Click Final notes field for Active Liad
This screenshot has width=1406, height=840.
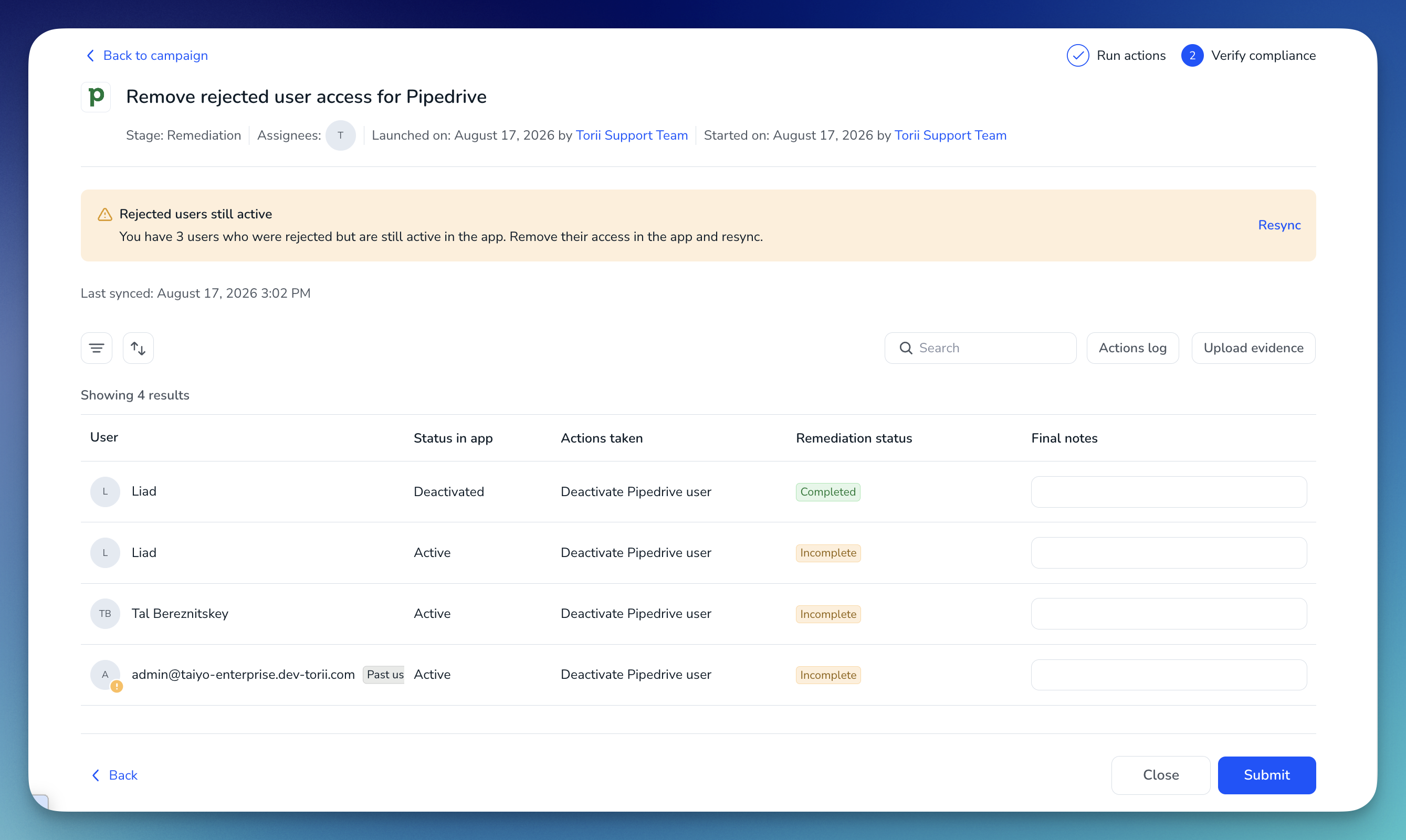click(x=1169, y=553)
